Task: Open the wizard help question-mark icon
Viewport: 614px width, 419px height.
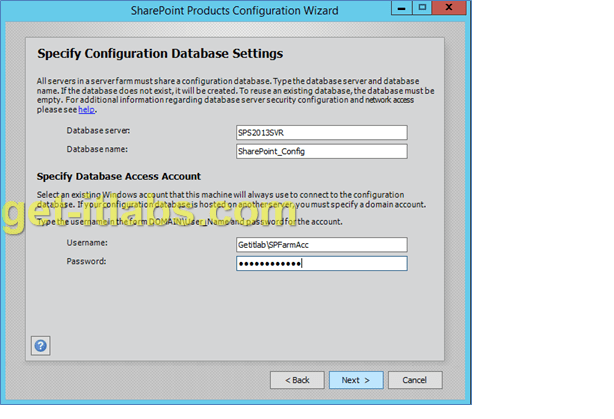Action: pos(41,346)
